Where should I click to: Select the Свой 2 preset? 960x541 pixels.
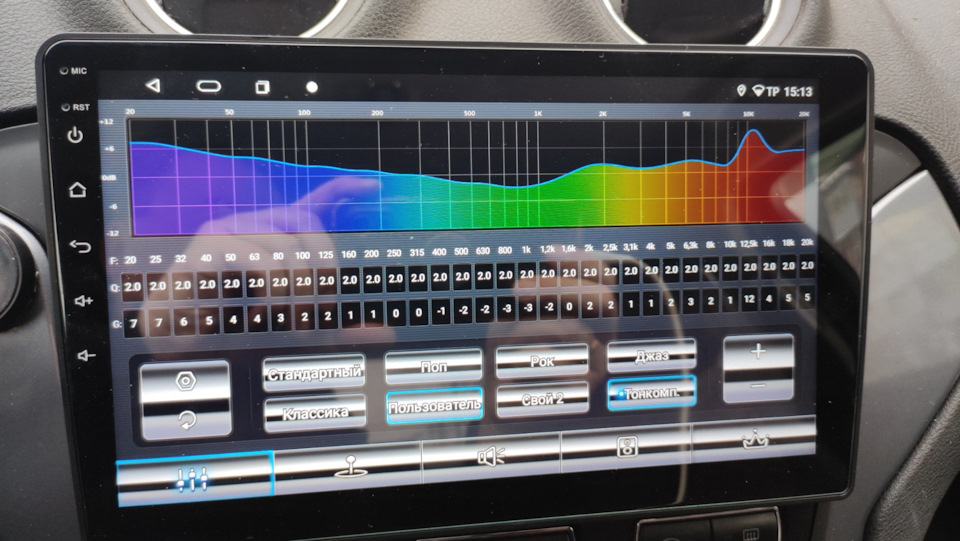pyautogui.click(x=542, y=399)
